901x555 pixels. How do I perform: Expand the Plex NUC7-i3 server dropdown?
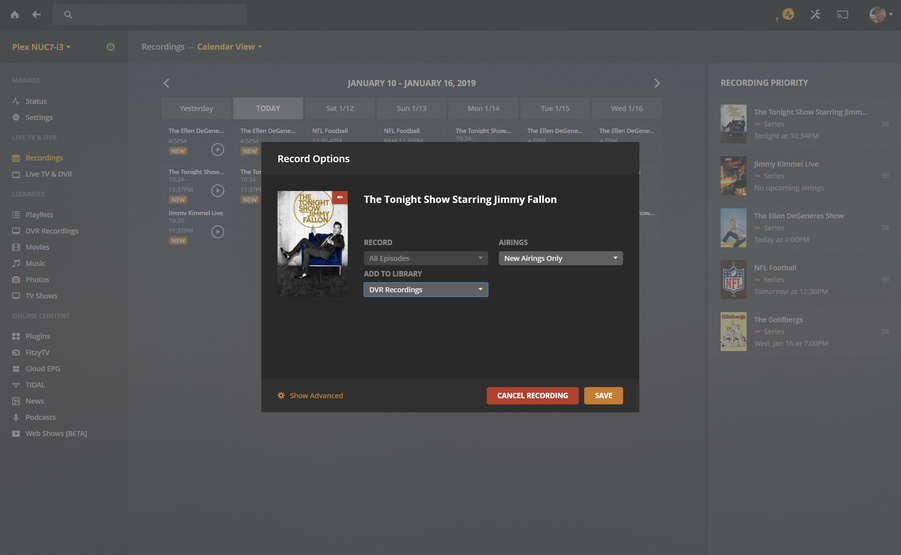[41, 47]
